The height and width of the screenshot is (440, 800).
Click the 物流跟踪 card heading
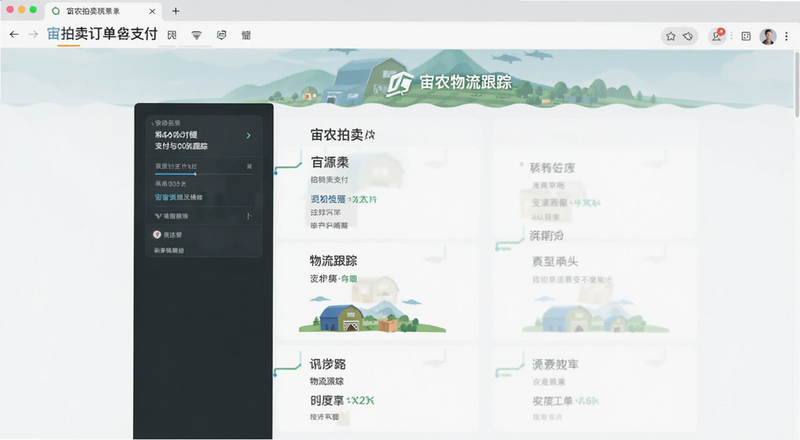tap(333, 260)
